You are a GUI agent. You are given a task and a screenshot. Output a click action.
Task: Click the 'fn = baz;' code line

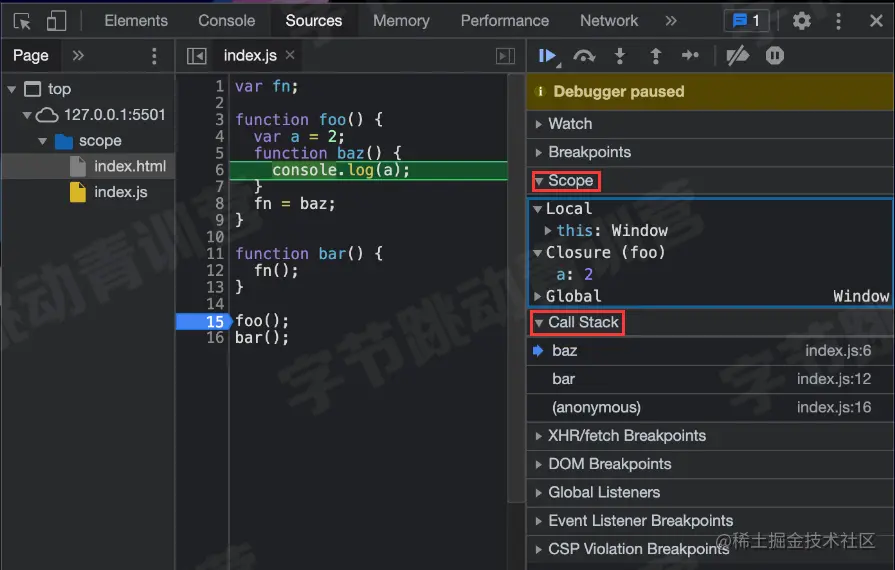point(295,204)
